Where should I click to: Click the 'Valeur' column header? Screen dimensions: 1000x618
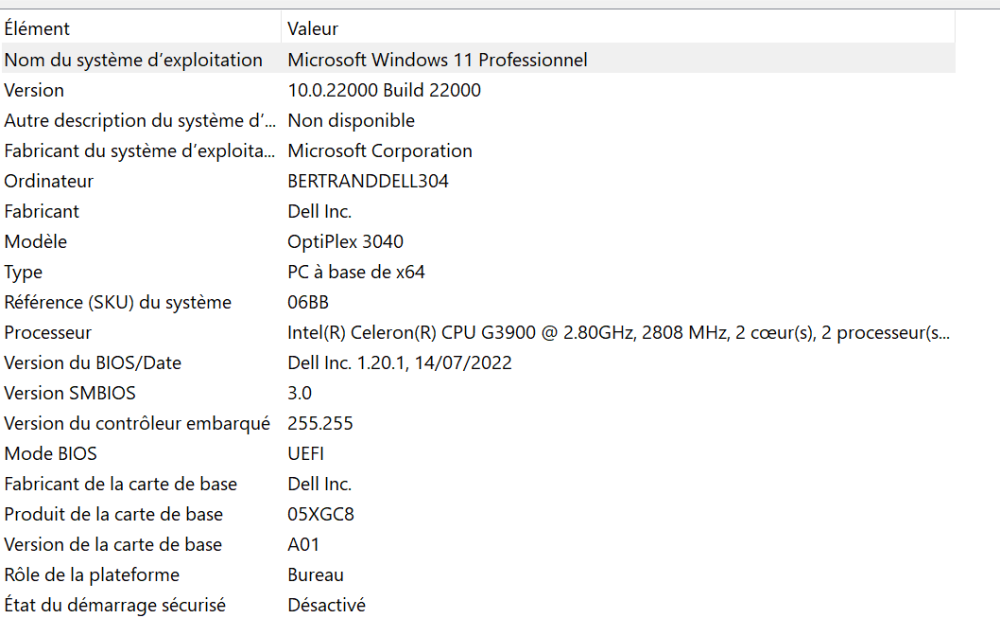coord(312,29)
